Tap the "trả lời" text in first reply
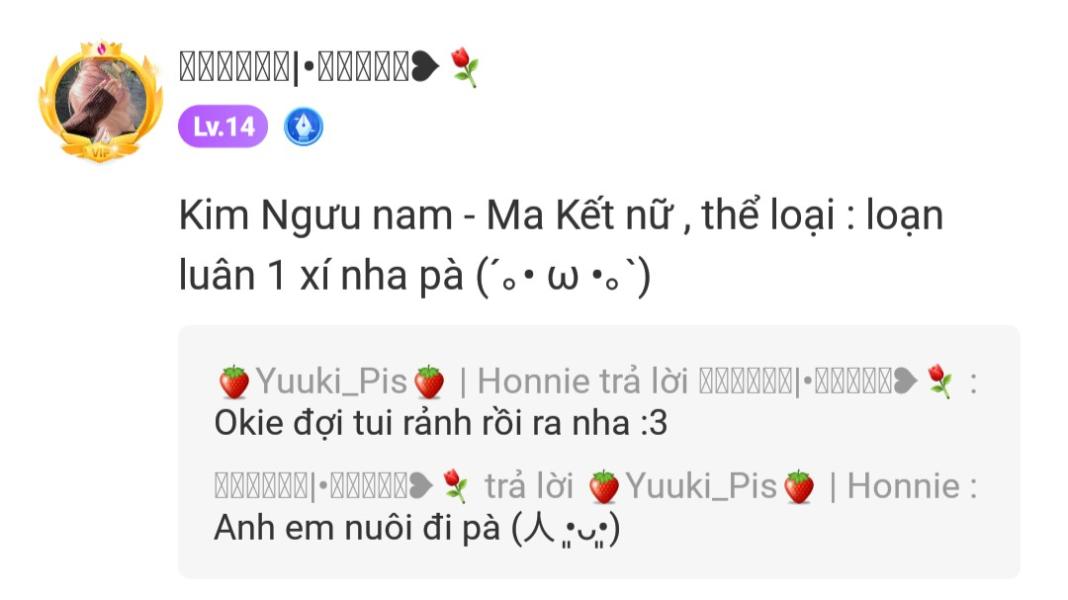Screen dimensions: 1068x600 click(644, 381)
